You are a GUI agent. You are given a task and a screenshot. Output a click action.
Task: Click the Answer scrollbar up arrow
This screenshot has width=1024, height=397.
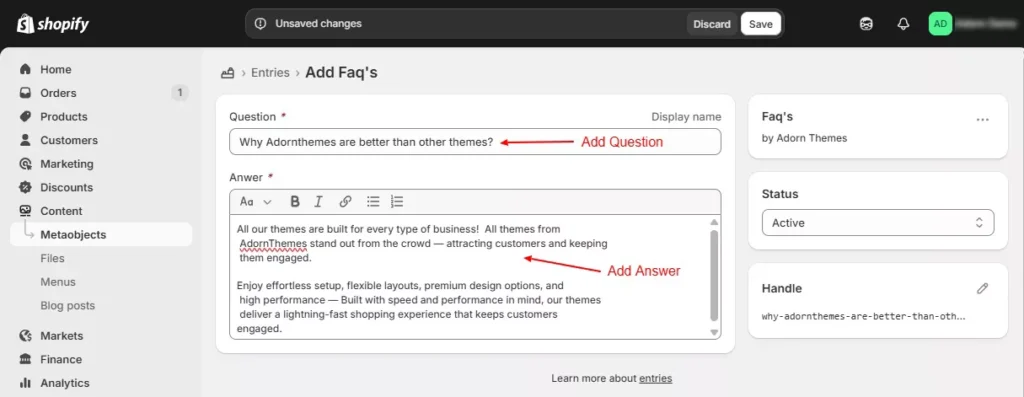(x=714, y=222)
